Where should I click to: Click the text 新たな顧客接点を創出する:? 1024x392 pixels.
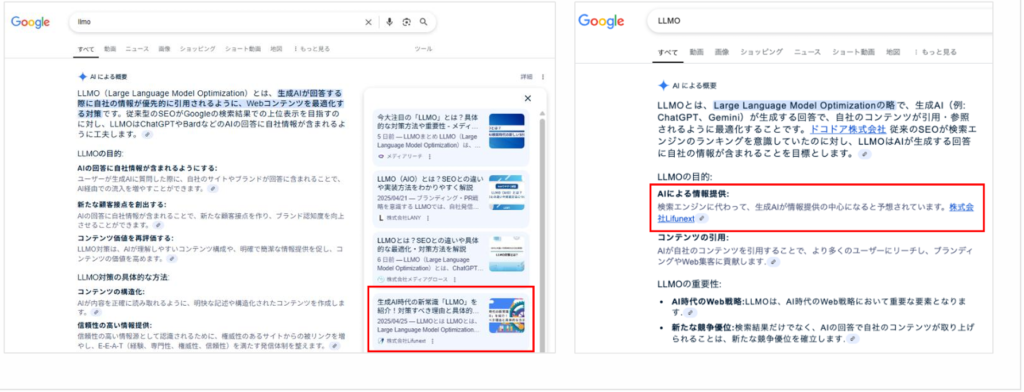(121, 204)
